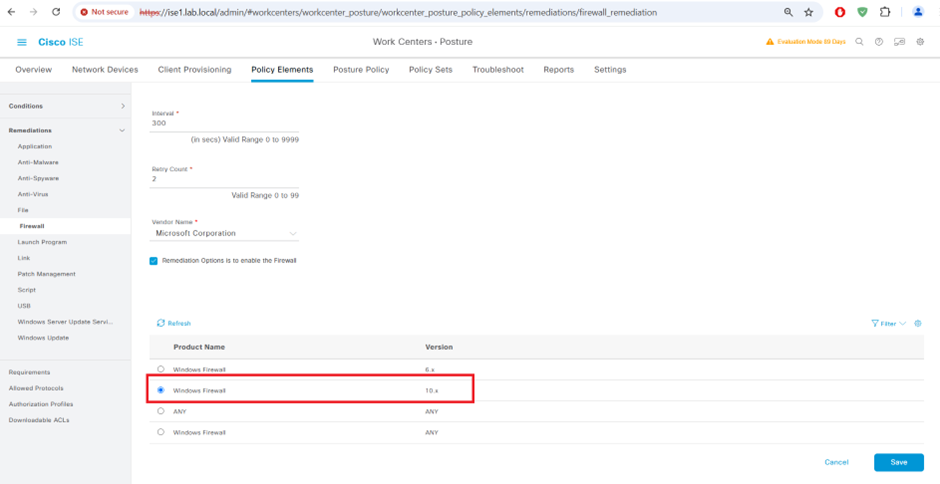940x484 pixels.
Task: Switch to the Settings tab
Action: [x=610, y=70]
